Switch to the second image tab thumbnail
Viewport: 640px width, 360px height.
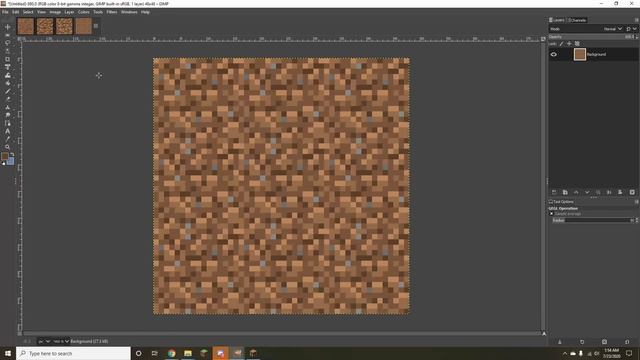45,27
